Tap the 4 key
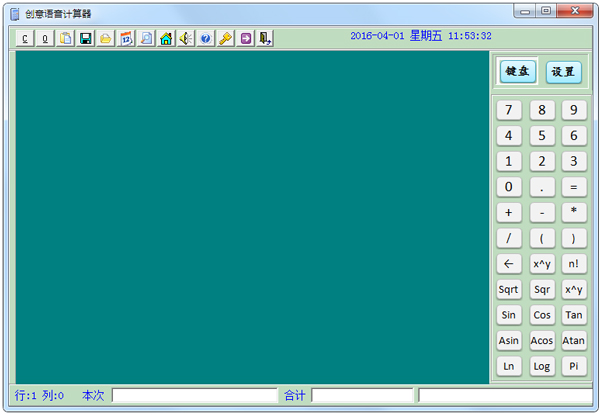Image resolution: width=600 pixels, height=415 pixels. (509, 136)
